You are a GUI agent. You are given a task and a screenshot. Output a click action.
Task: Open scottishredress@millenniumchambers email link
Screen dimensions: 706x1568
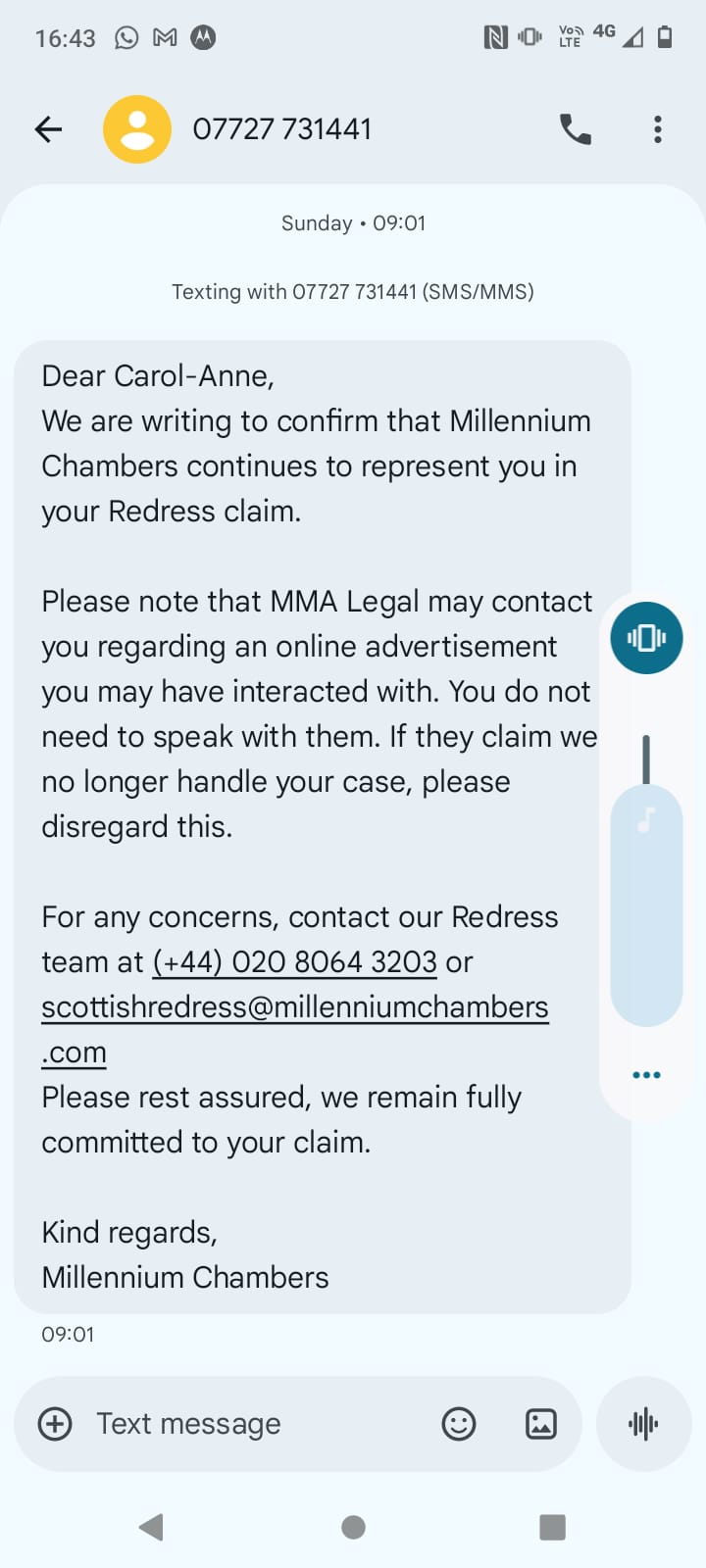click(x=295, y=1029)
